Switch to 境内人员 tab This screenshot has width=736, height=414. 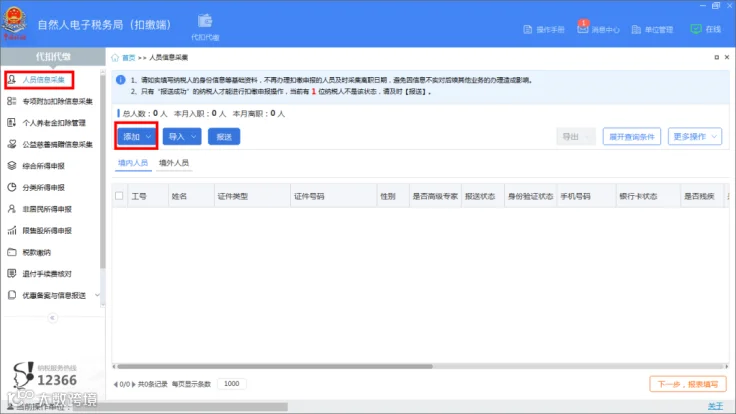coord(133,163)
